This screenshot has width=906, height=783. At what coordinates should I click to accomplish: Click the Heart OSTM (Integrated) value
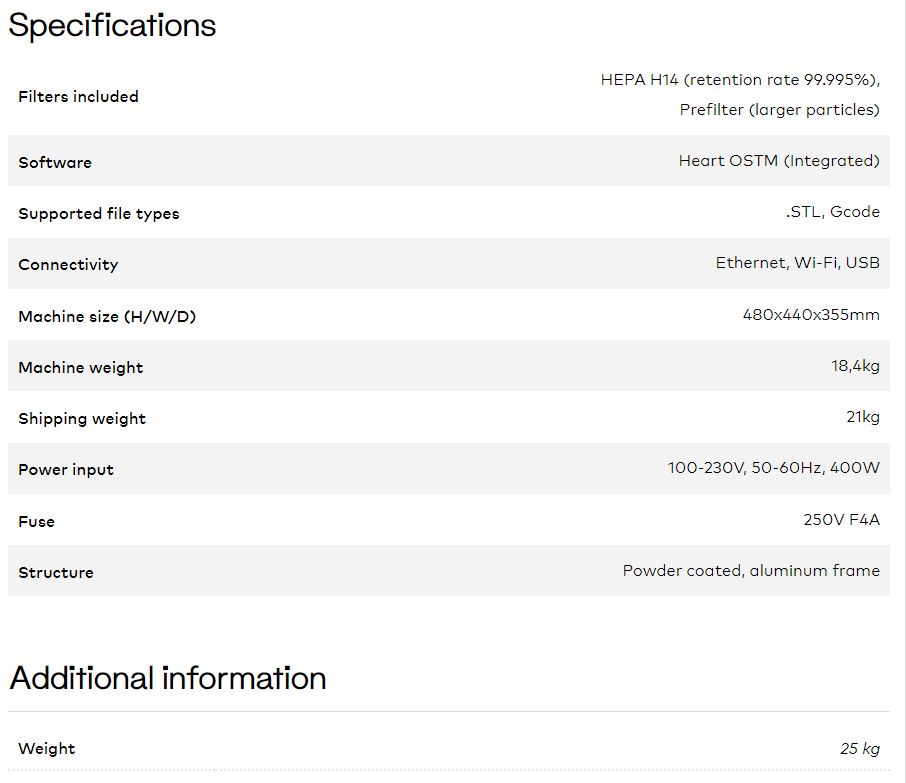click(x=779, y=161)
